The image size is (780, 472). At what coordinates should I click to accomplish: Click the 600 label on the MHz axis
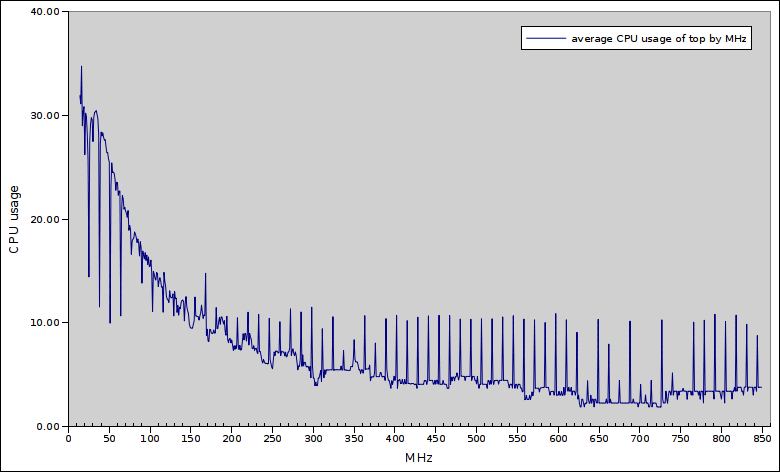(x=558, y=438)
